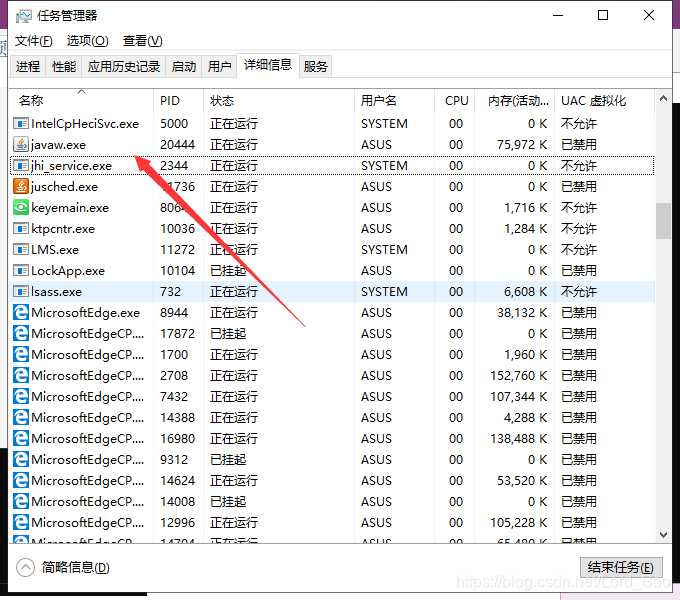The height and width of the screenshot is (600, 680).
Task: Click Edge icon of PID 14008 row
Action: (20, 501)
